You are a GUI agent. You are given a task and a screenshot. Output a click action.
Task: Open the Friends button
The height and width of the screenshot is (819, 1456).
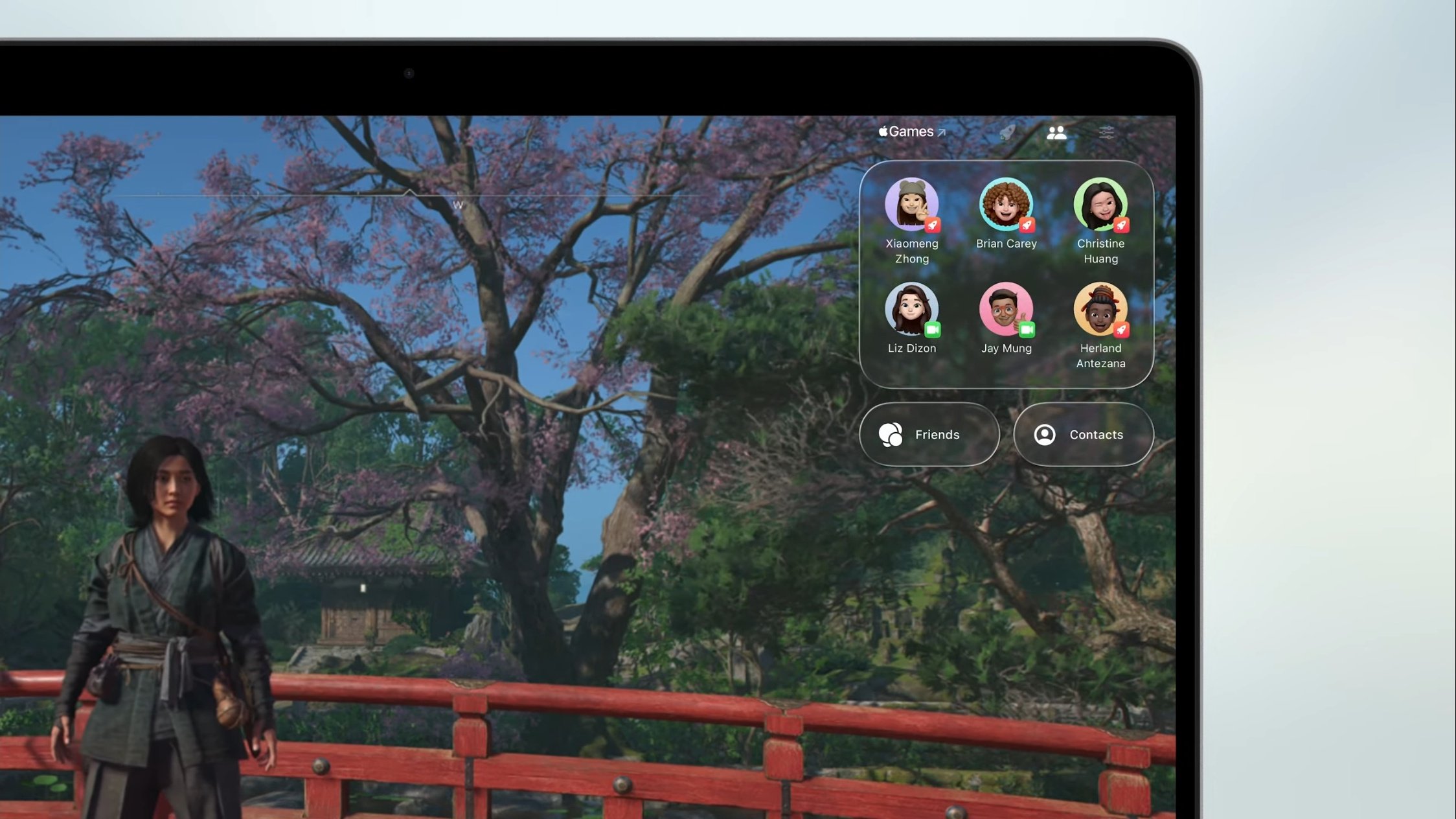click(x=929, y=434)
